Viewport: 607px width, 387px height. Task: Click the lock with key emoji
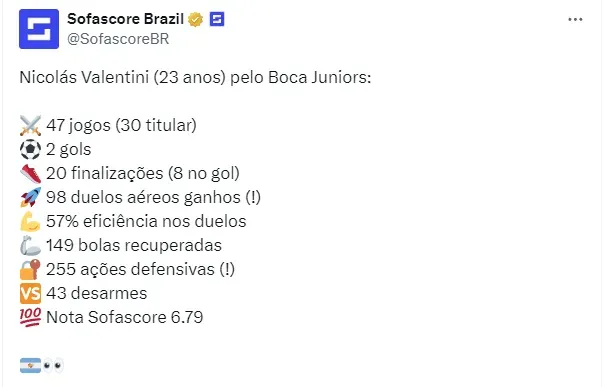pyautogui.click(x=30, y=269)
